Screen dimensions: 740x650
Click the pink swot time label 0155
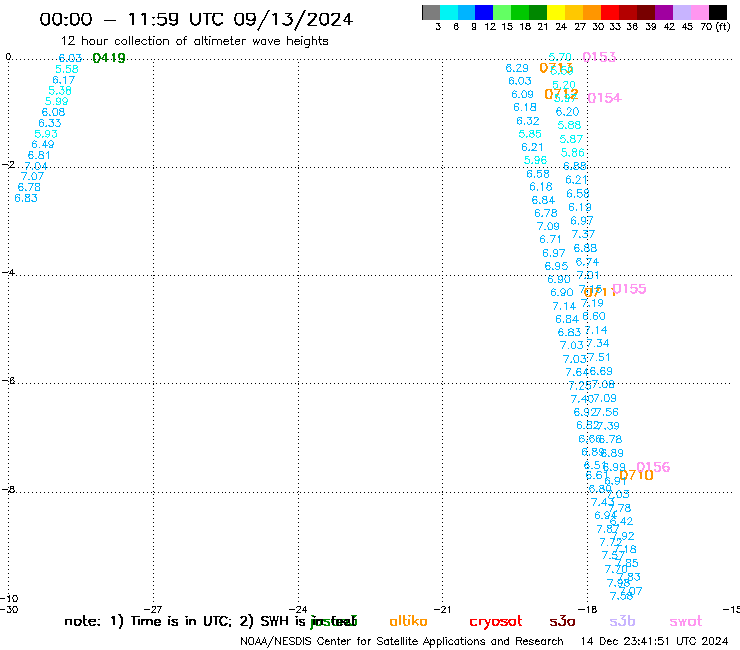pyautogui.click(x=629, y=289)
